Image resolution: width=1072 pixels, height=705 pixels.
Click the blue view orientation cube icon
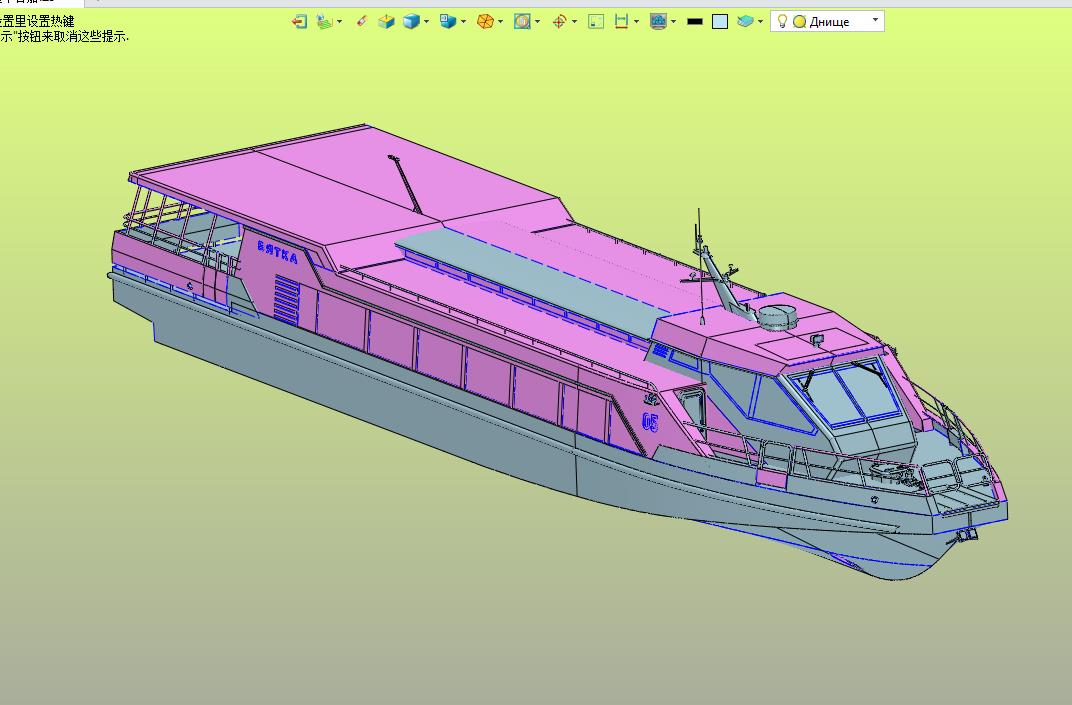click(x=448, y=21)
